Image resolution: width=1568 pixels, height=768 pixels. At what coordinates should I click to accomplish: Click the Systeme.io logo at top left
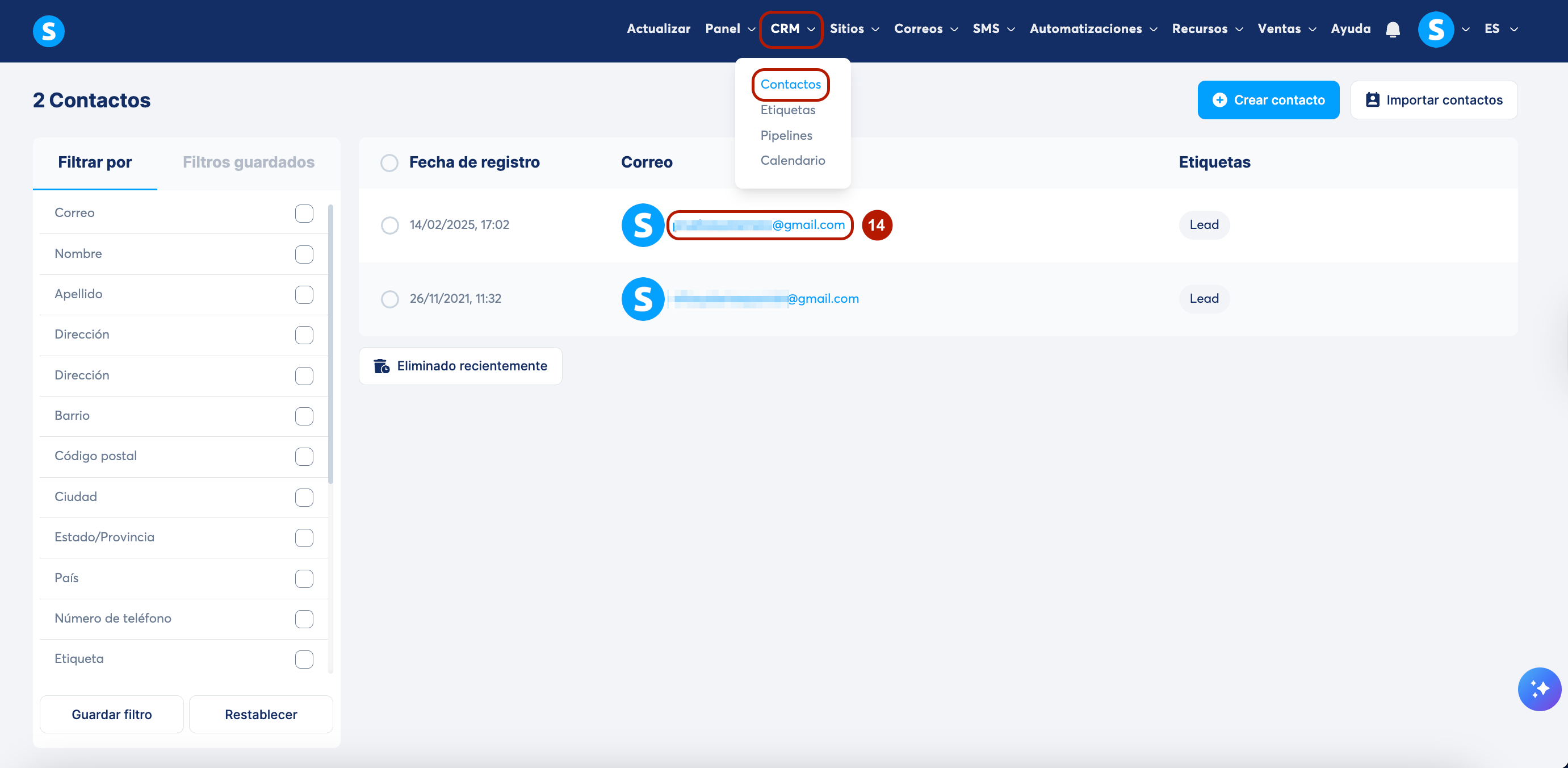49,31
